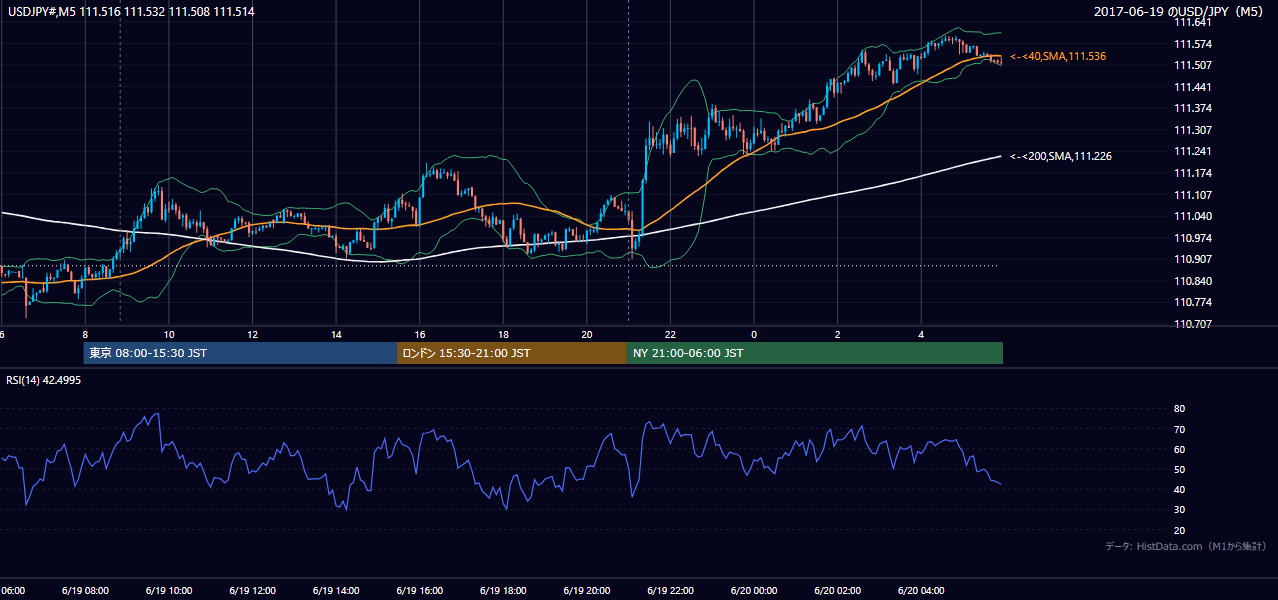Click RSI level 30 on axis

click(x=1180, y=509)
